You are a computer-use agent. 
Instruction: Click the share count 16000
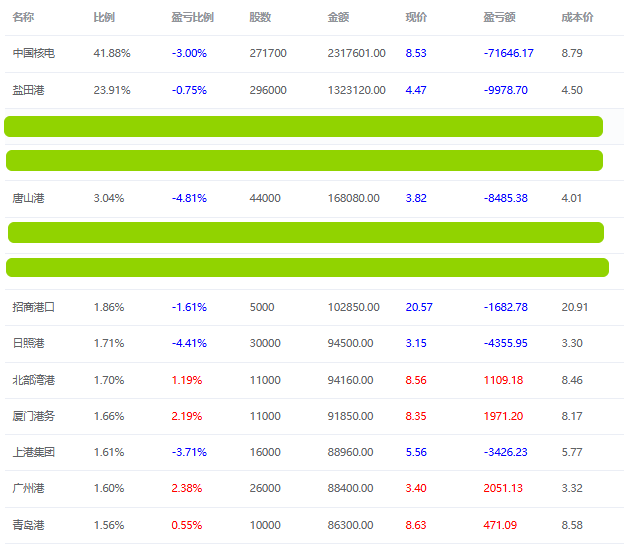point(265,452)
